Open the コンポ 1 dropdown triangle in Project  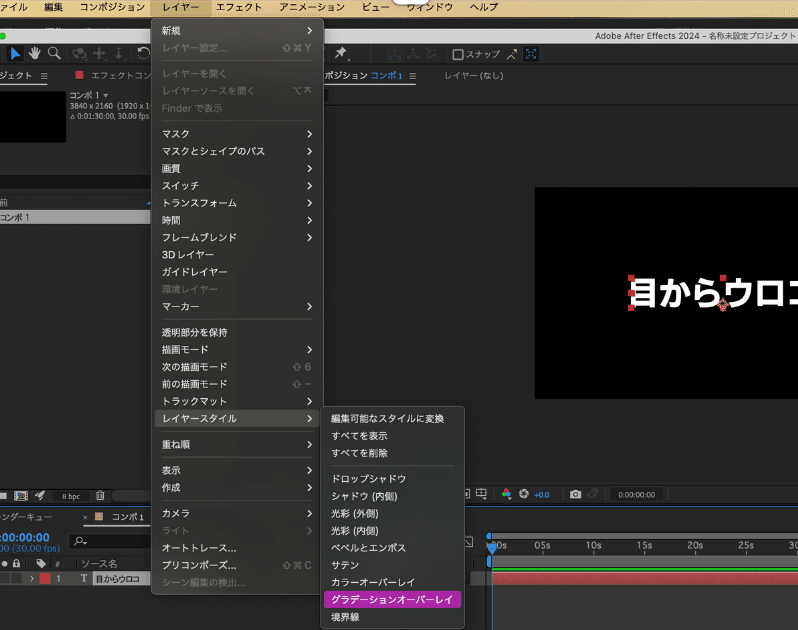(106, 96)
